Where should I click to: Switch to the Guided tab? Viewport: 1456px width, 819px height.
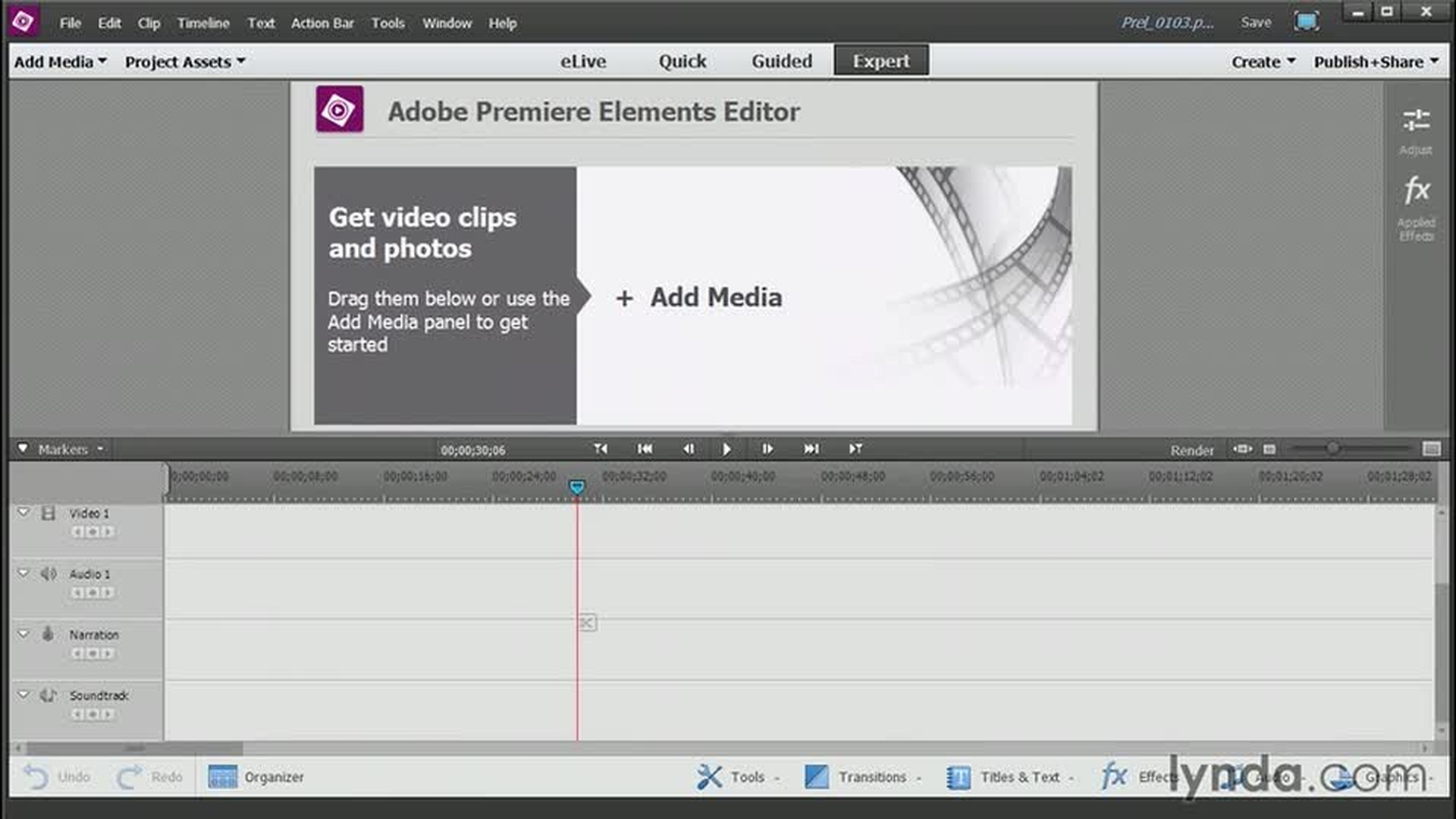(x=781, y=61)
